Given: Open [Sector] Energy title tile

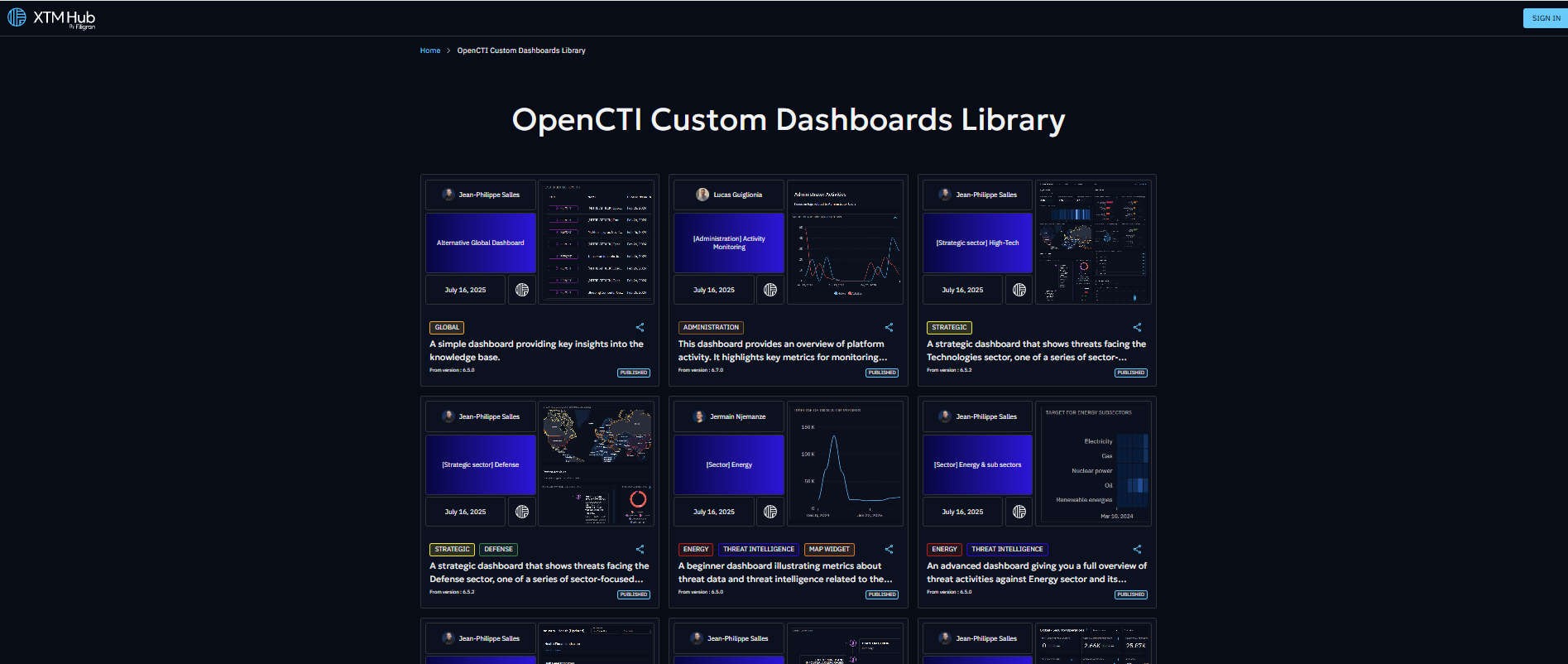Looking at the screenshot, I should (x=729, y=465).
